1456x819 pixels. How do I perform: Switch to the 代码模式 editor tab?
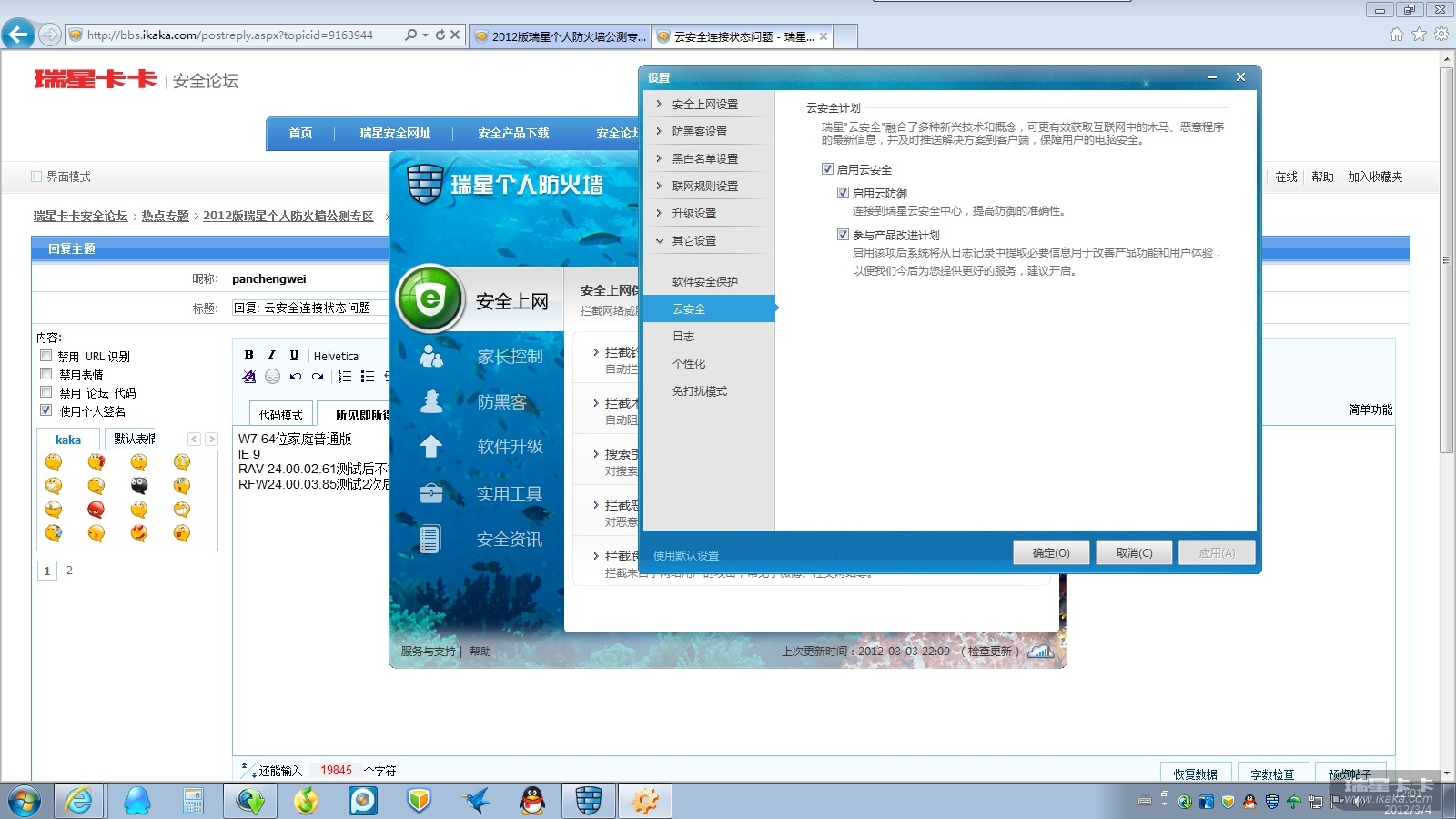pyautogui.click(x=280, y=414)
